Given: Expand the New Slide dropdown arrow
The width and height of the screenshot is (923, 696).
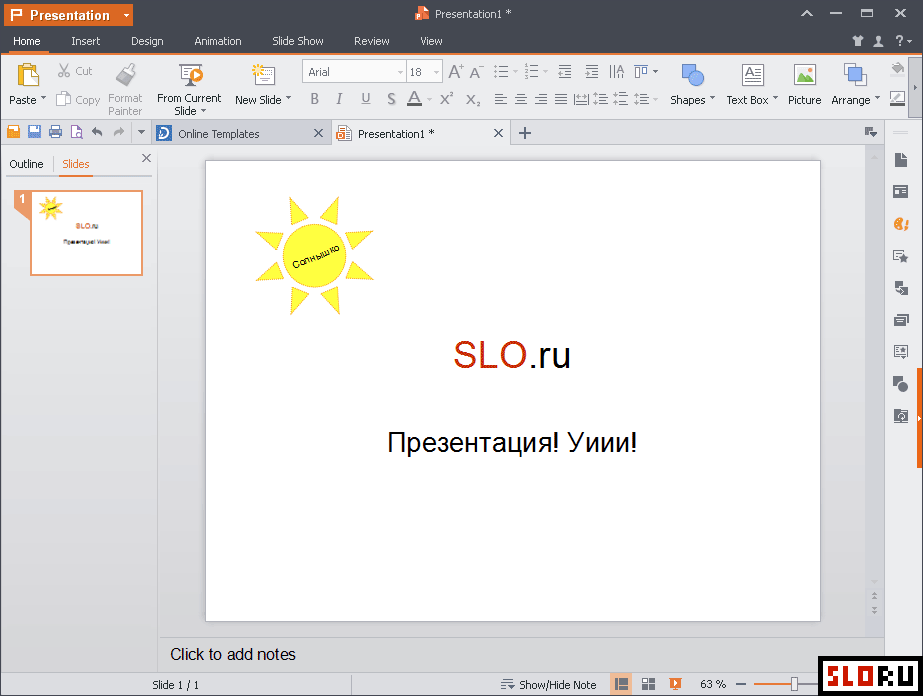Looking at the screenshot, I should (x=288, y=98).
